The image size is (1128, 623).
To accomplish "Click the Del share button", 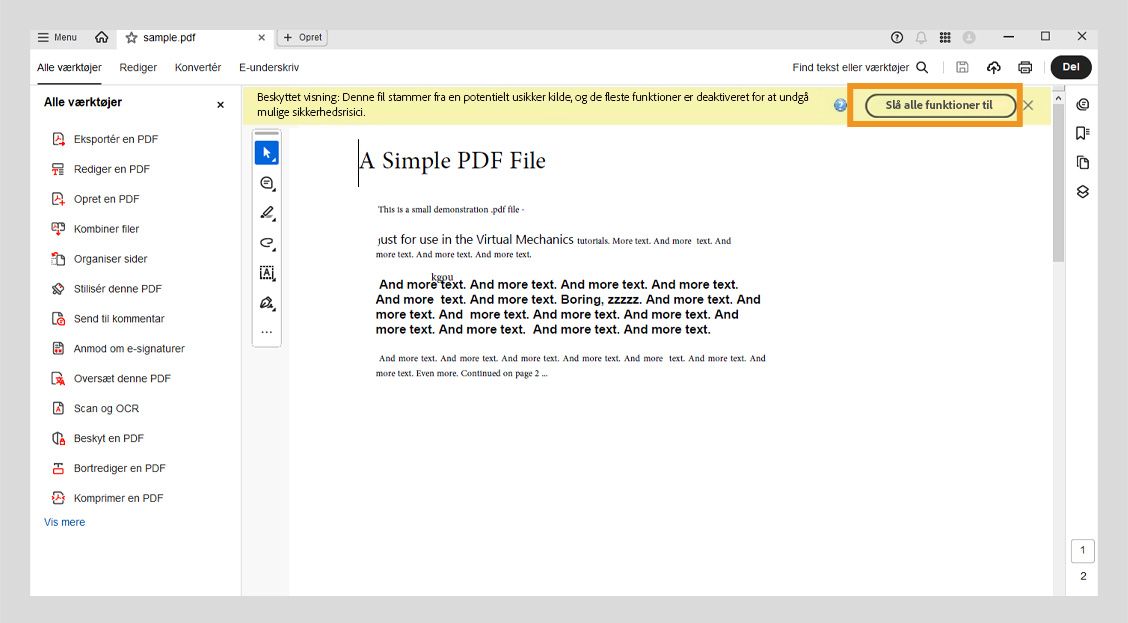I will coord(1071,67).
